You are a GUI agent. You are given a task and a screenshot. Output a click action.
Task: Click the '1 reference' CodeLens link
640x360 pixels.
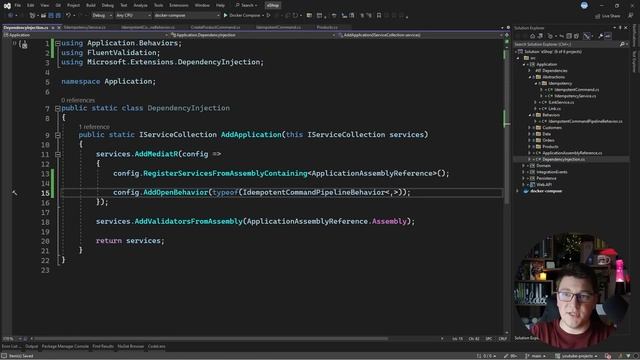[94, 127]
